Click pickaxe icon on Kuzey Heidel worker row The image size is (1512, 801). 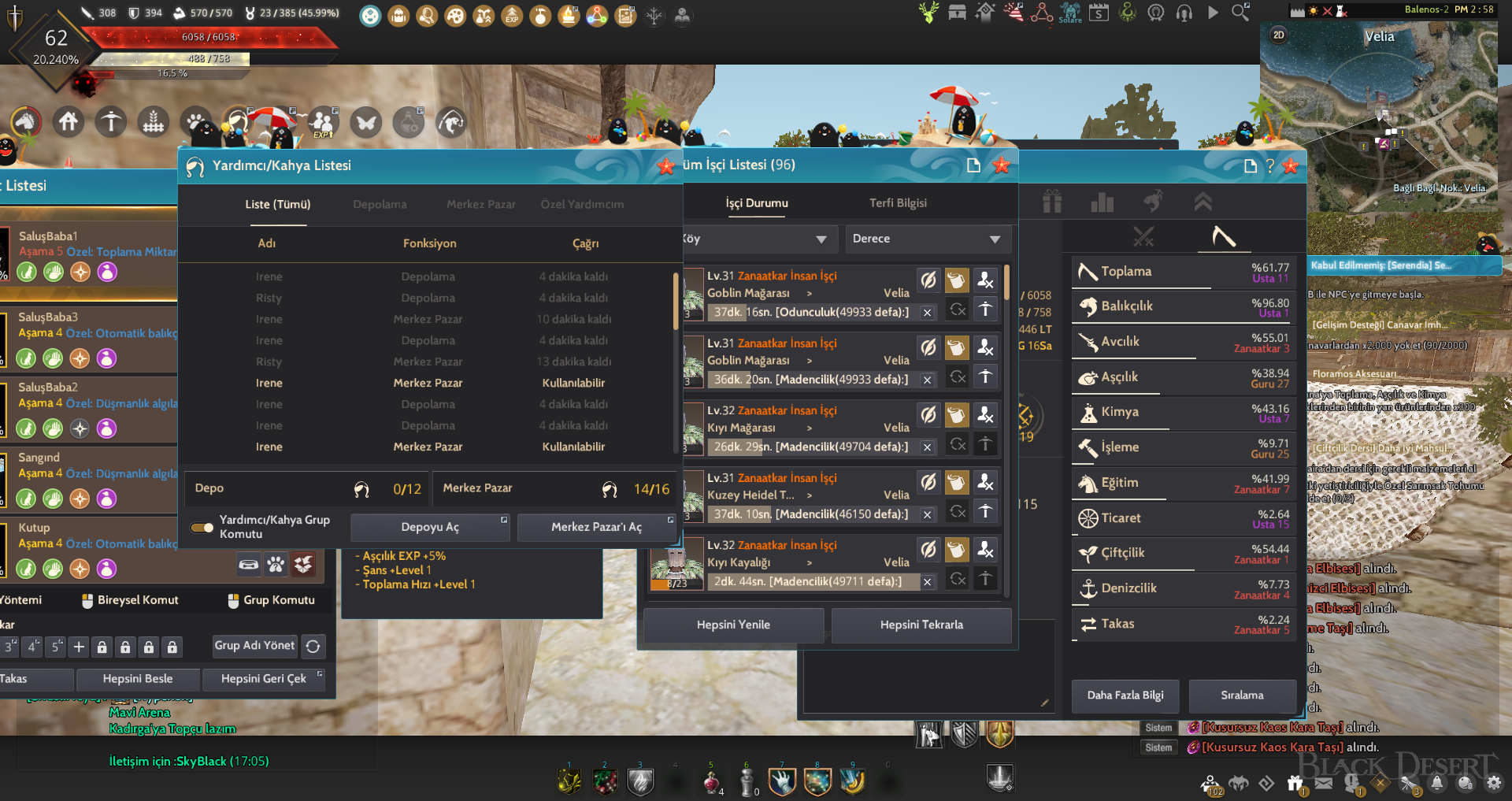pos(985,511)
